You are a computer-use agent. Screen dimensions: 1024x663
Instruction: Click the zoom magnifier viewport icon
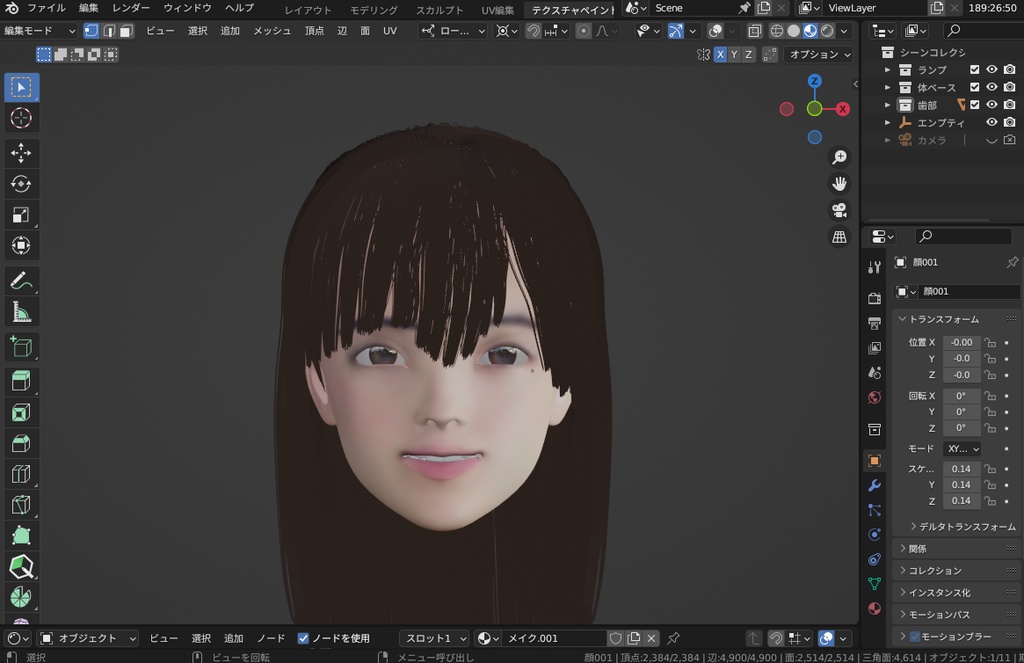[x=840, y=158]
